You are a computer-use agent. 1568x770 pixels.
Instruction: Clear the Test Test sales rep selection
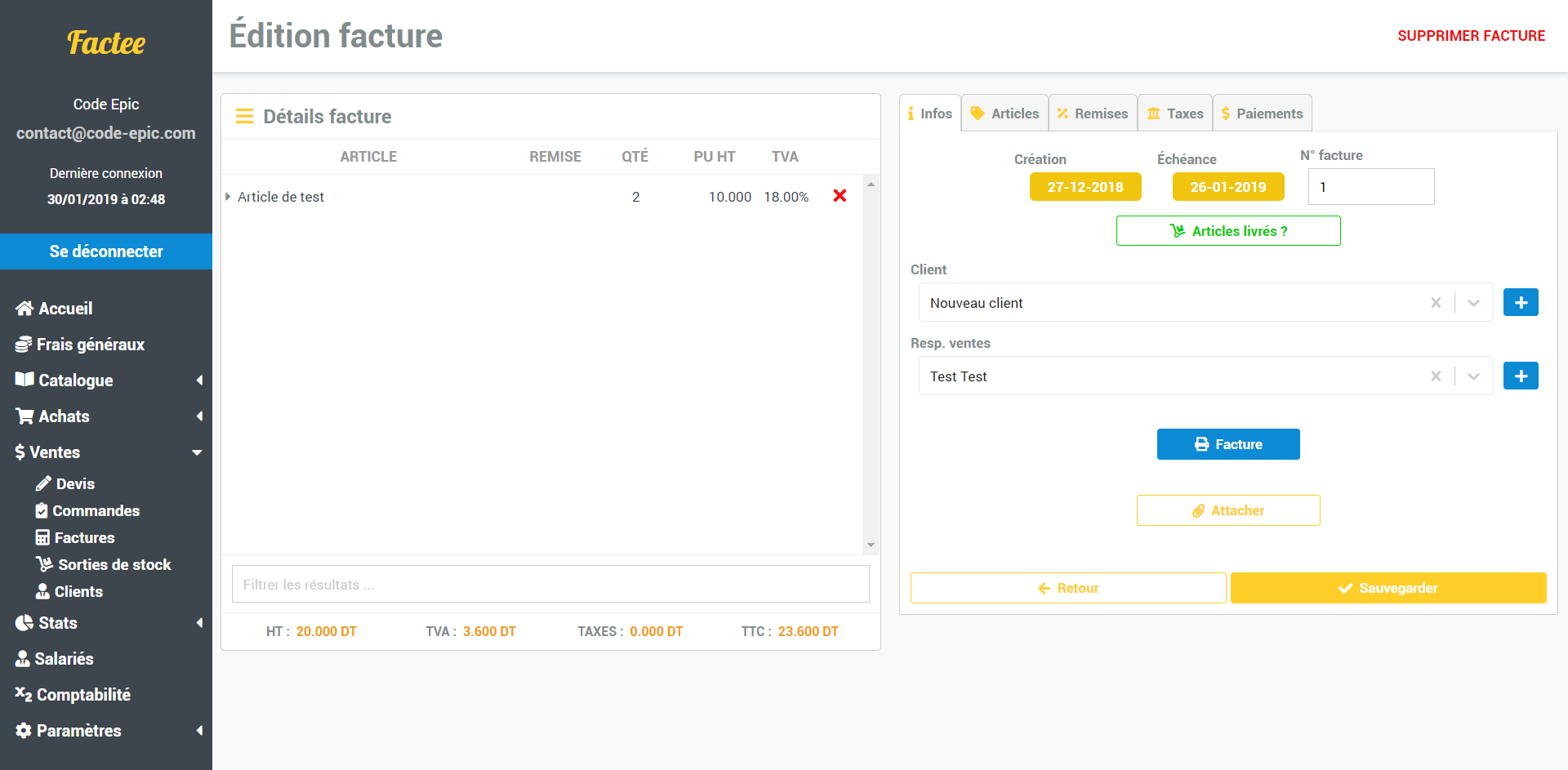pos(1435,376)
